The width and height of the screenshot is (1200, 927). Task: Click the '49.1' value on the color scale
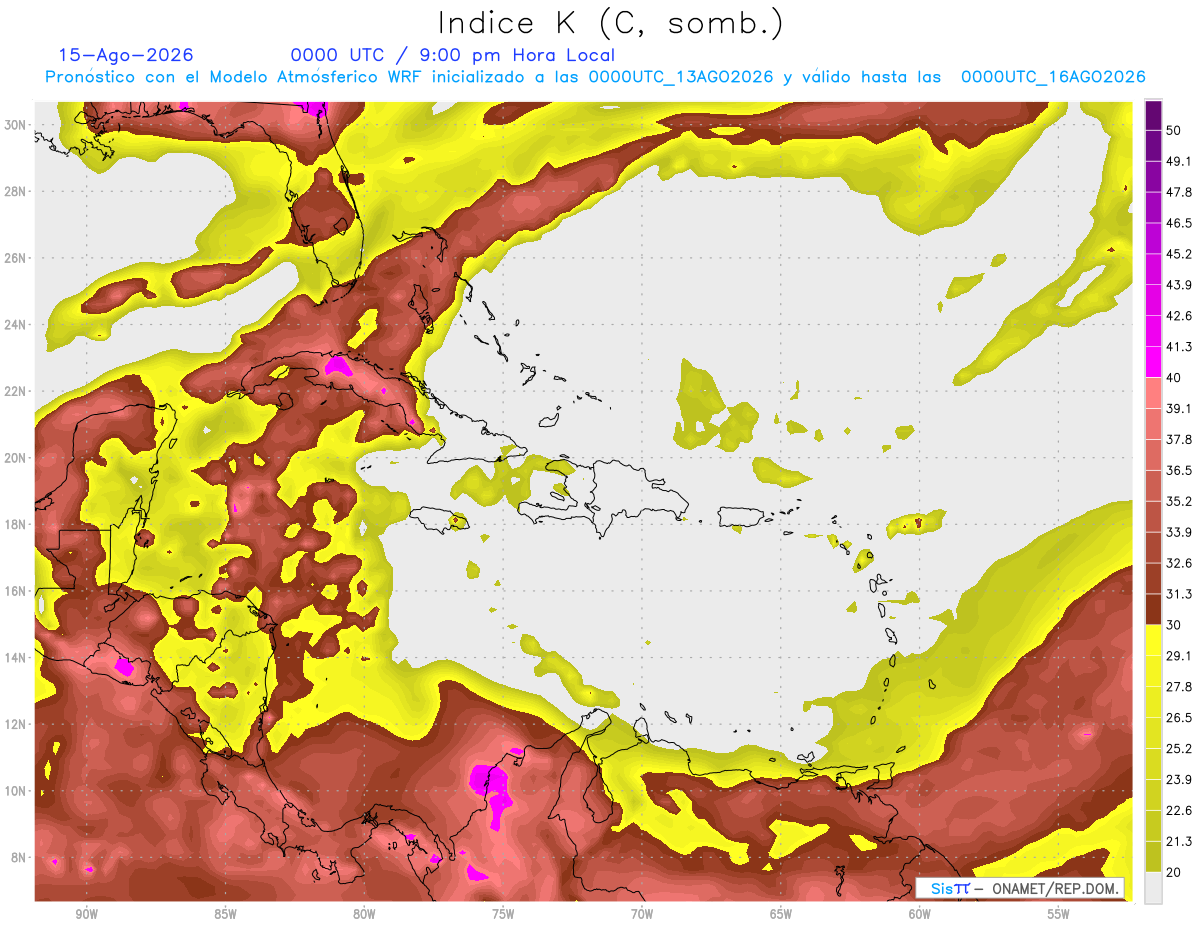1179,162
